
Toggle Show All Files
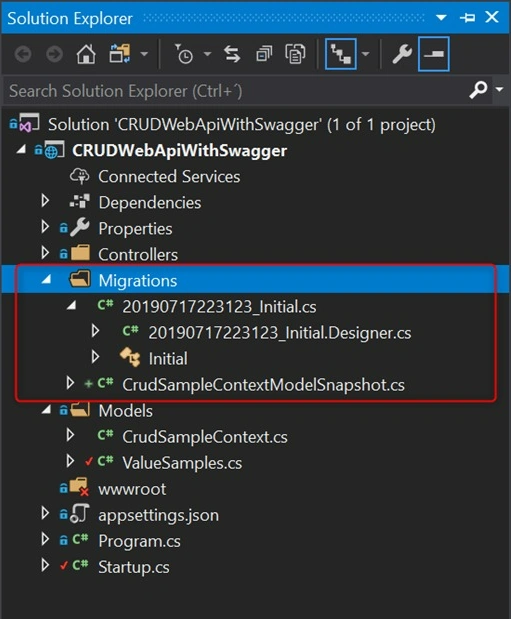[295, 54]
